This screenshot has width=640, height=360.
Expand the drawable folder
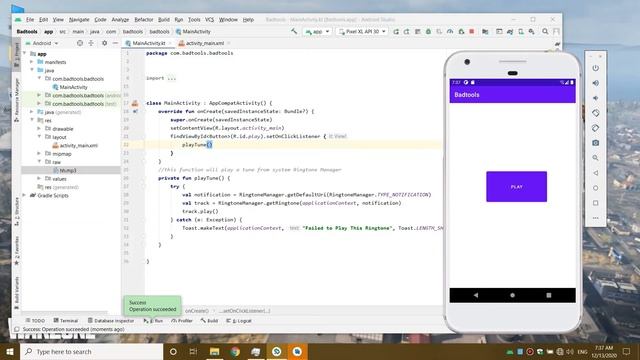39,129
